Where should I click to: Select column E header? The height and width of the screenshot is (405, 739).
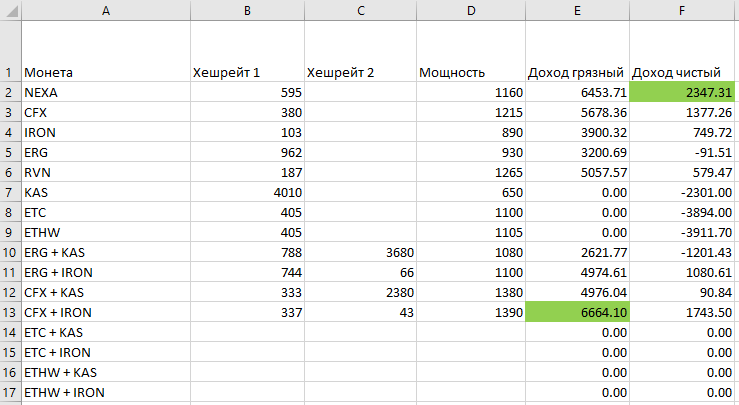tap(577, 10)
